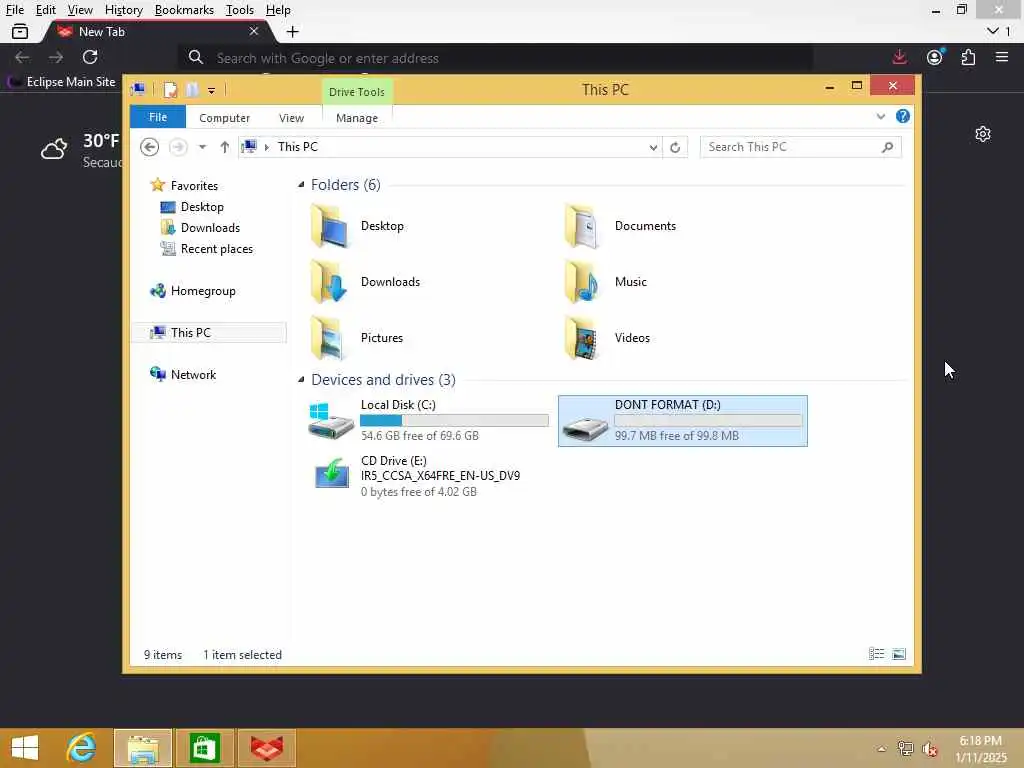This screenshot has width=1024, height=768.
Task: Click the DONT FORMAT (D:) usage bar
Action: click(x=709, y=421)
